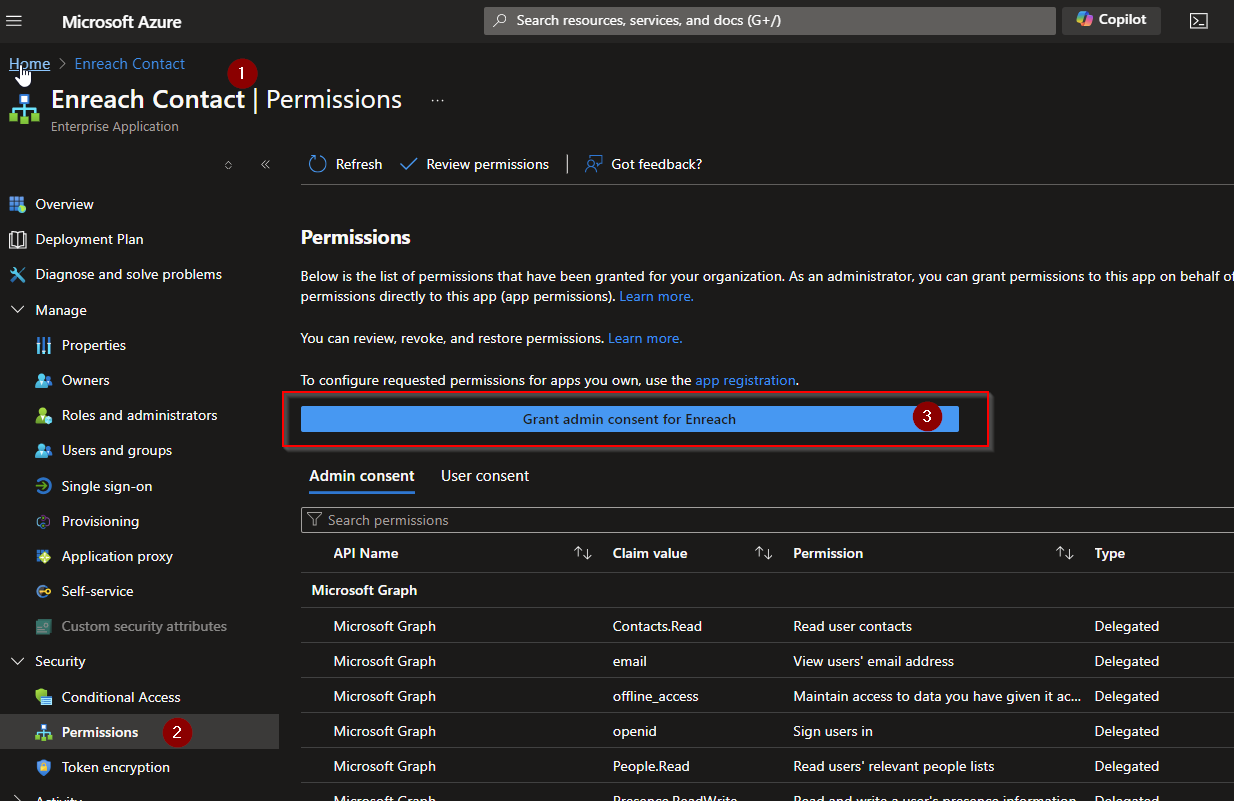Image resolution: width=1234 pixels, height=801 pixels.
Task: Collapse the Manage section
Action: point(17,310)
